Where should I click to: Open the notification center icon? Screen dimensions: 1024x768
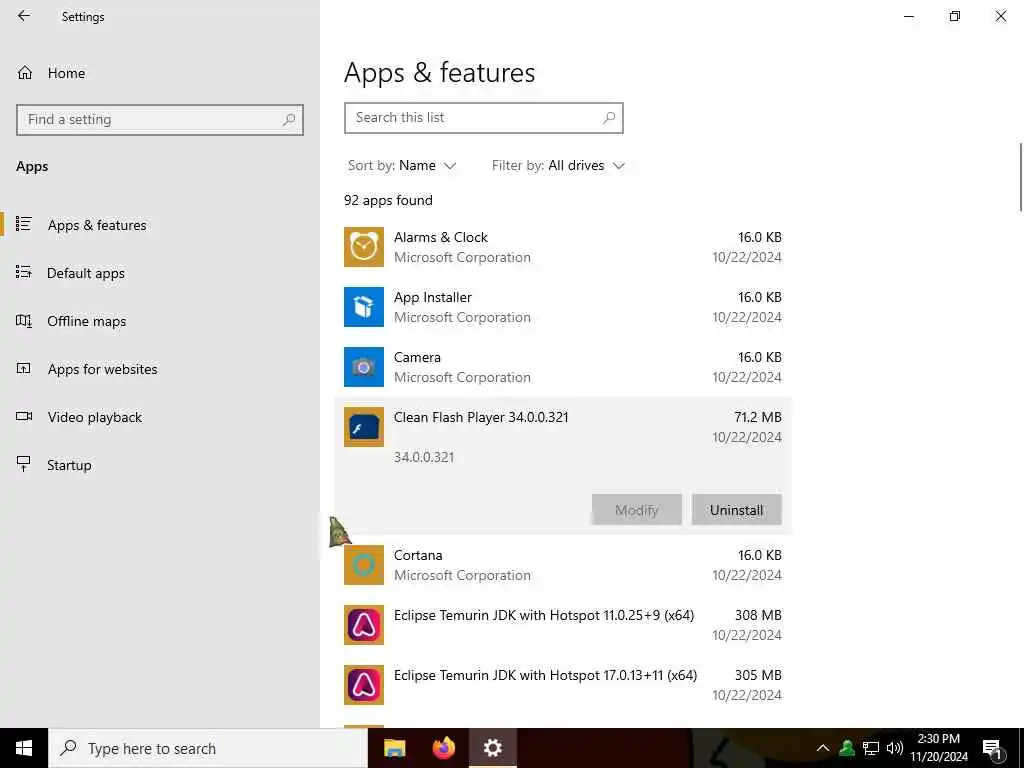992,749
